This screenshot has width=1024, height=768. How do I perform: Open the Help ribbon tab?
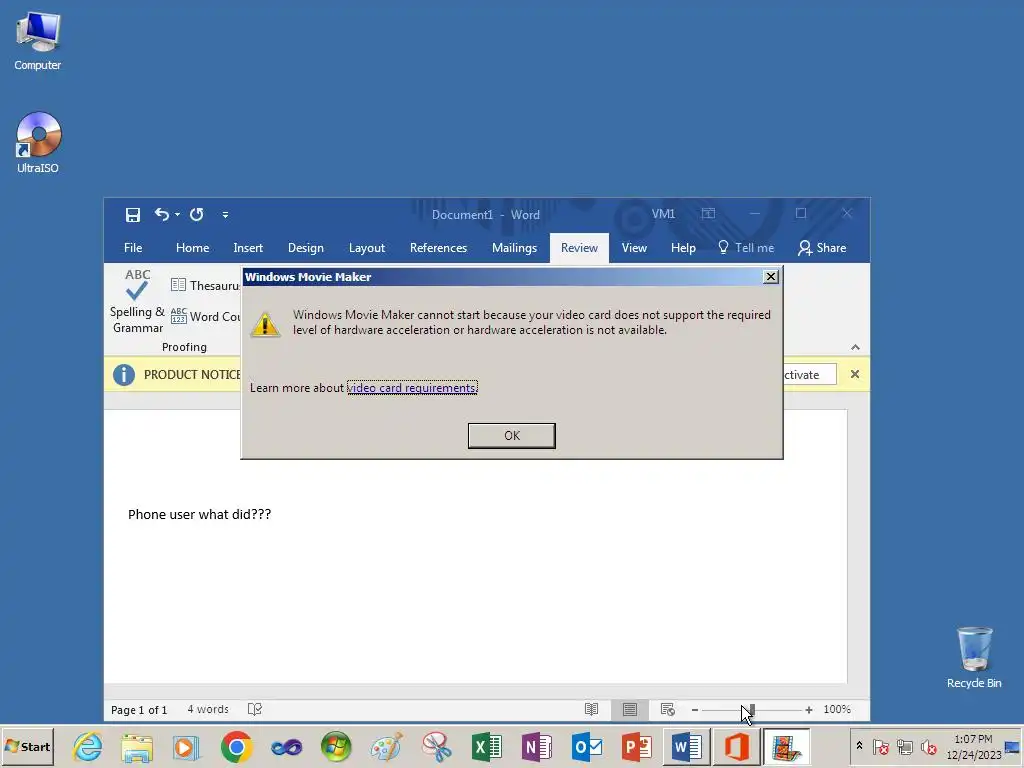(x=683, y=248)
